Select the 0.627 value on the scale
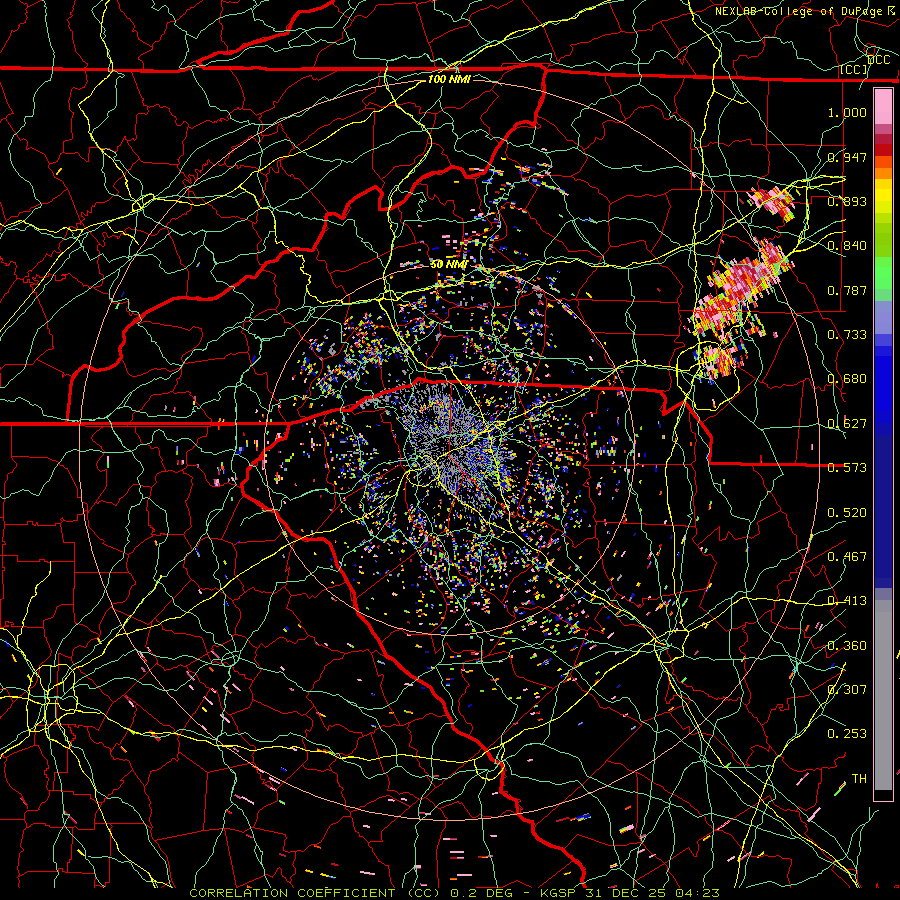Image resolution: width=900 pixels, height=900 pixels. click(x=847, y=423)
